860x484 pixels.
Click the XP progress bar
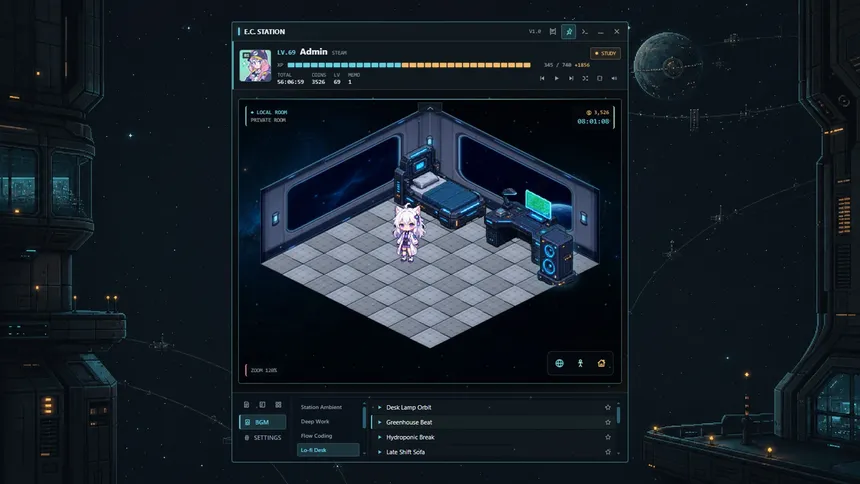click(x=409, y=65)
